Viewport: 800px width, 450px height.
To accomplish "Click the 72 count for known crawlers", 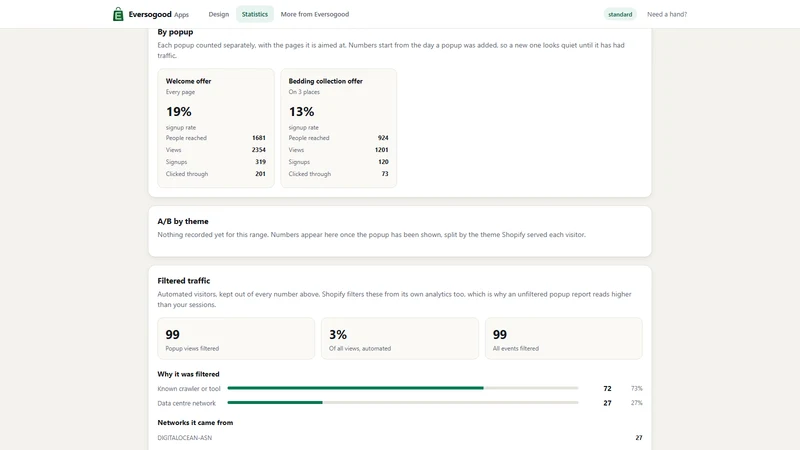I will [607, 389].
